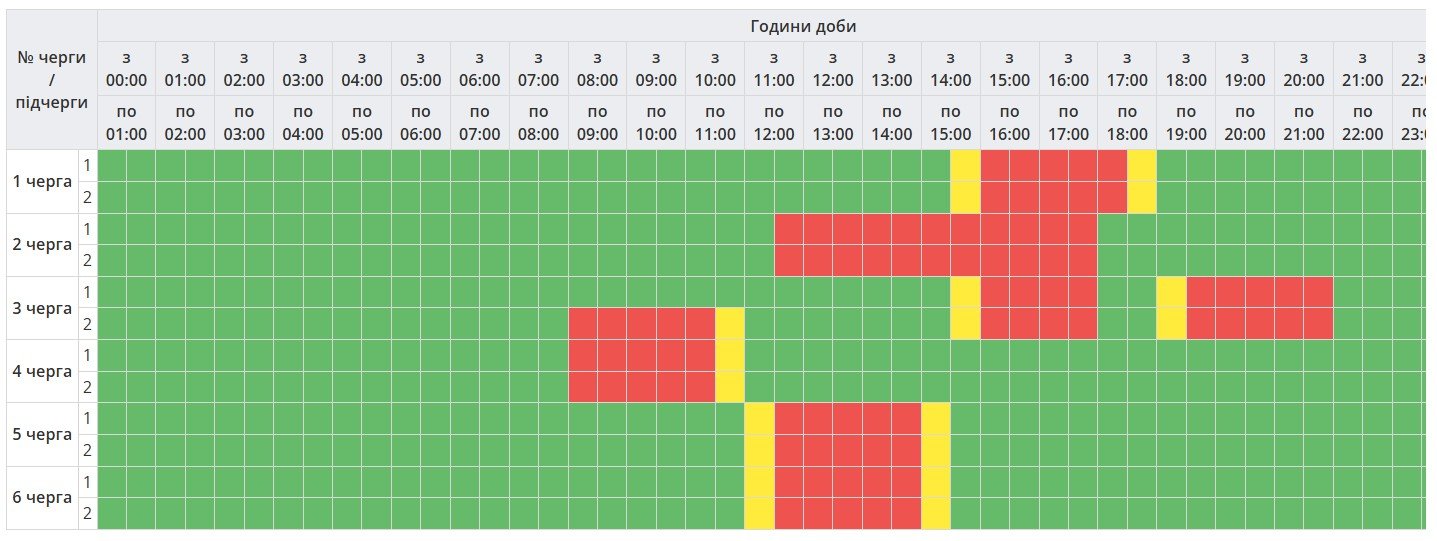The image size is (1437, 541).
Task: Select the '6 черга' row label
Action: 42,498
